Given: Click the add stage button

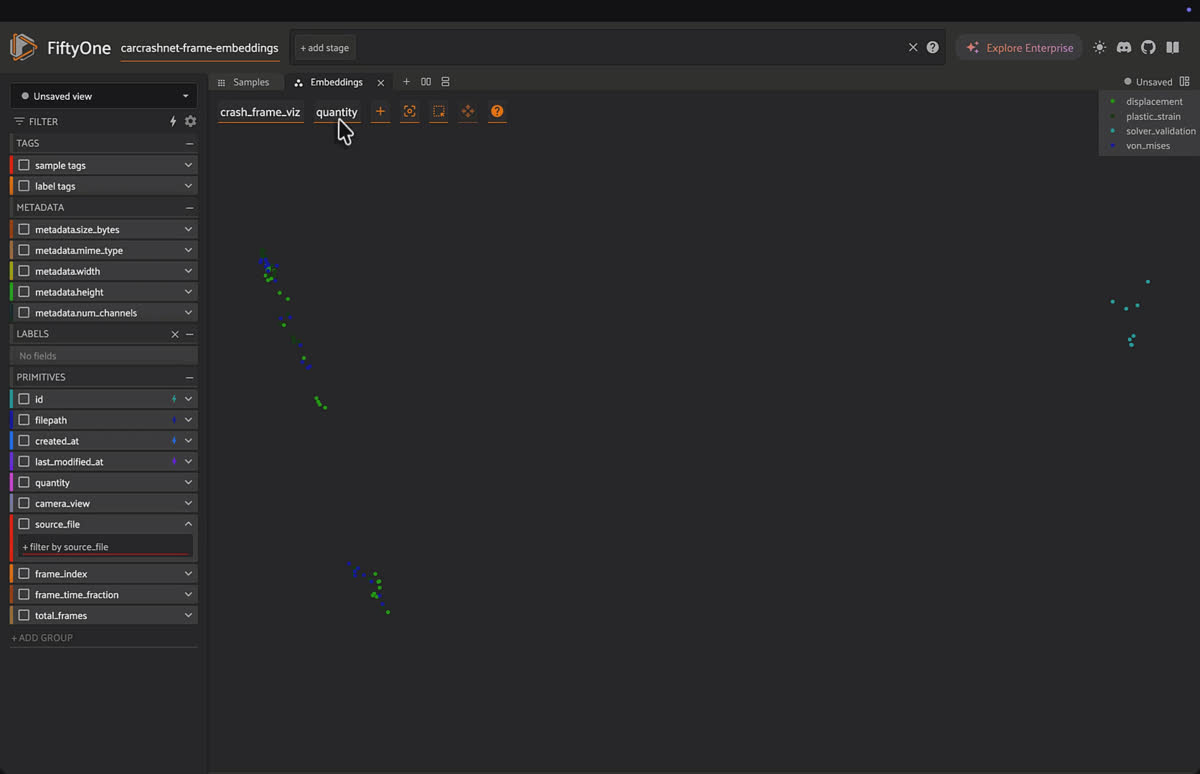Looking at the screenshot, I should click(325, 48).
